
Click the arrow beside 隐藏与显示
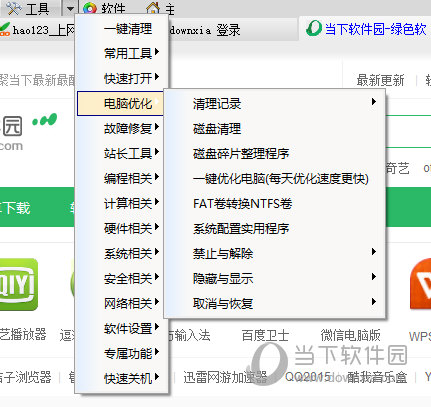[x=374, y=277]
